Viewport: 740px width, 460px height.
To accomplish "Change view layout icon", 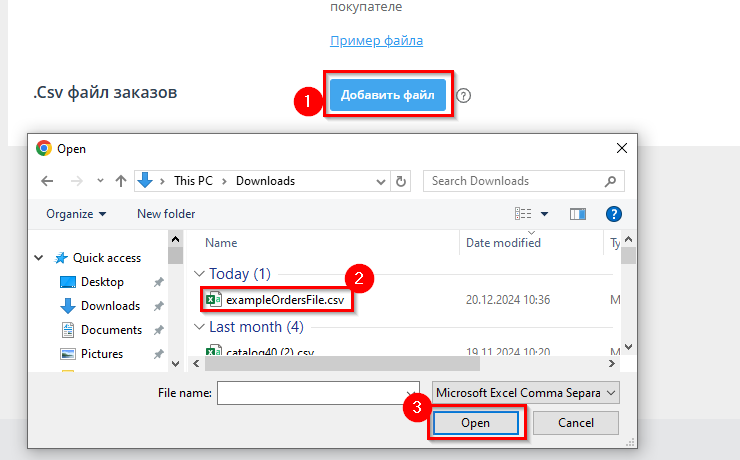I will tap(523, 213).
